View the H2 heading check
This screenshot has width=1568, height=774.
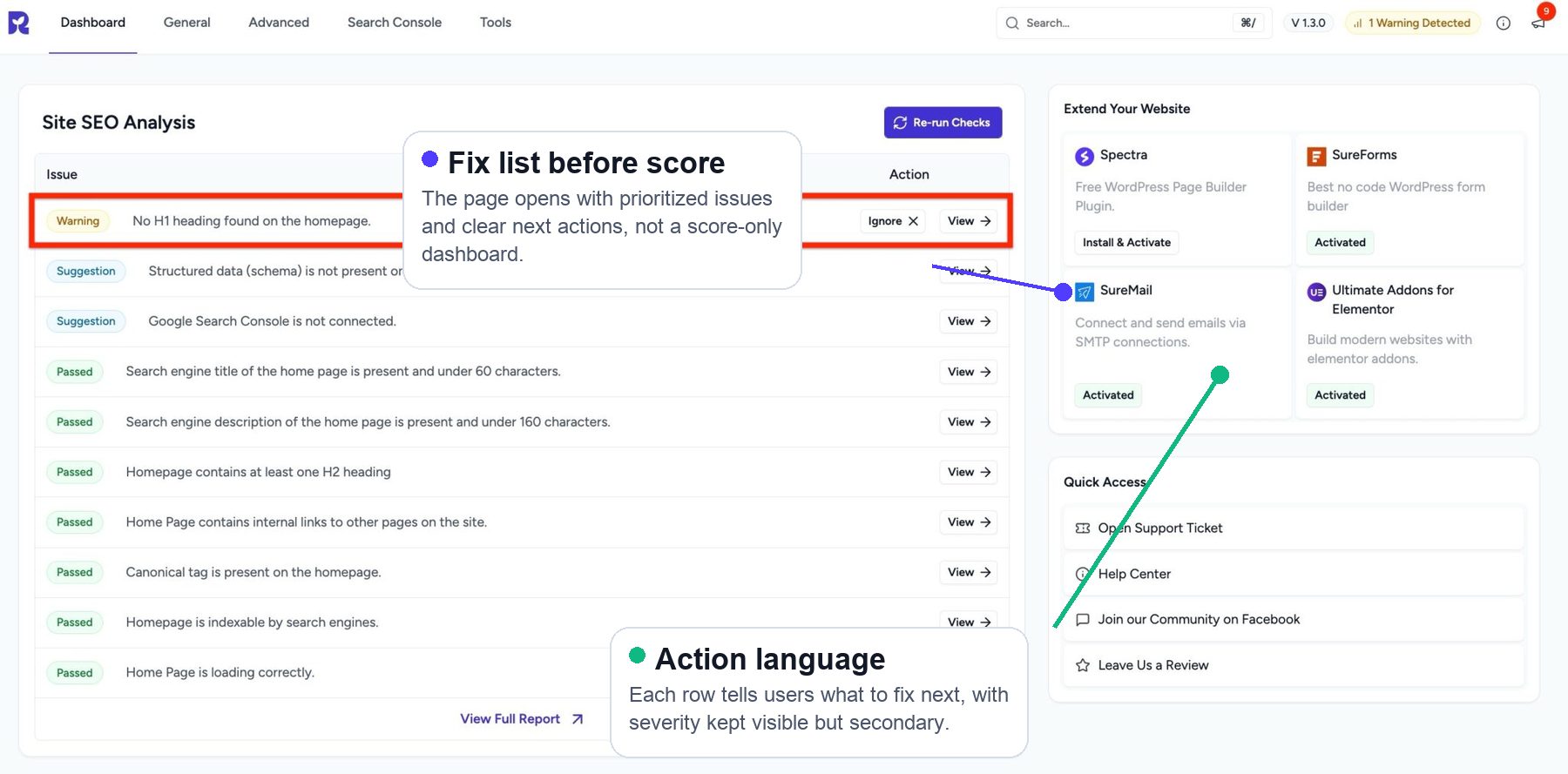tap(970, 472)
